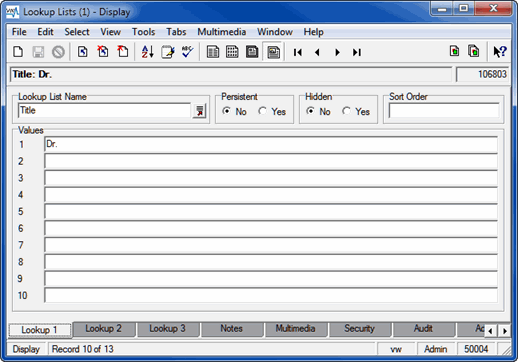Open the Help menu
This screenshot has height=362, width=518.
coord(313,32)
